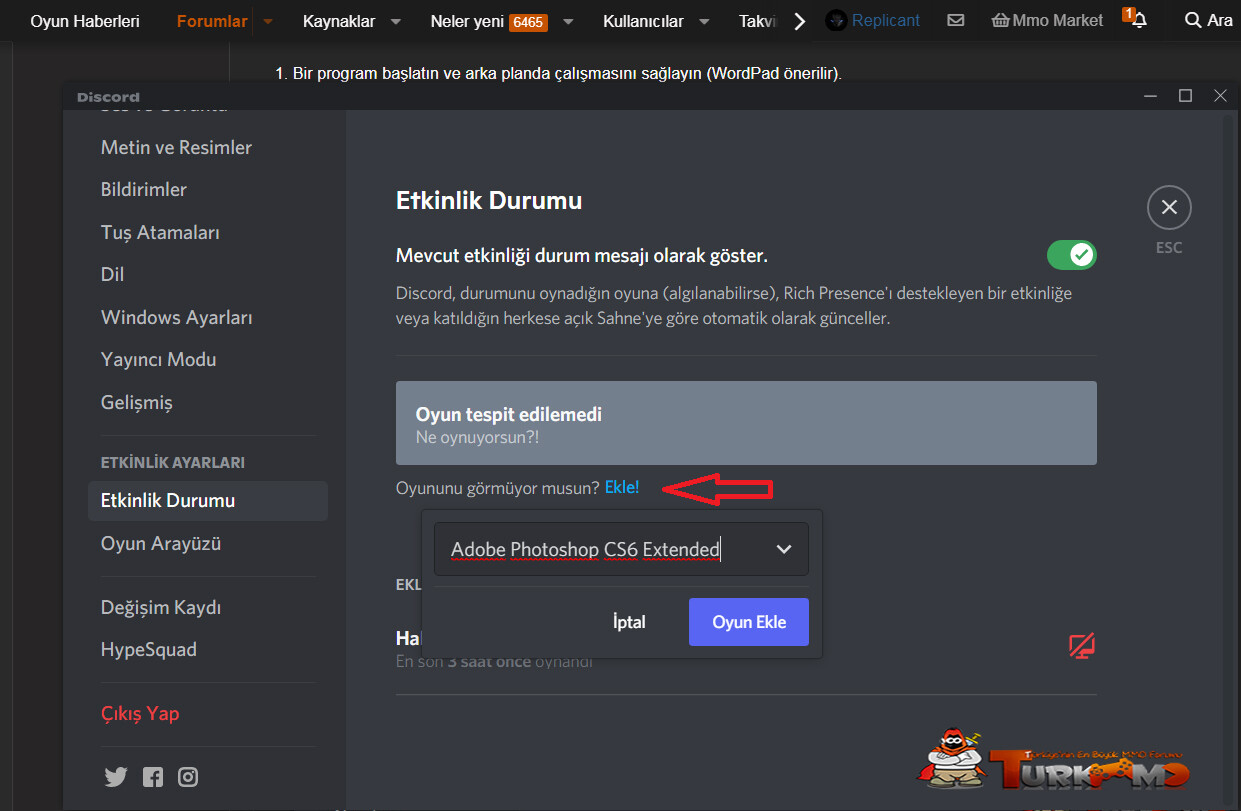Screen dimensions: 1241x811
Task: Open Discord's Twitter page icon
Action: coord(116,777)
